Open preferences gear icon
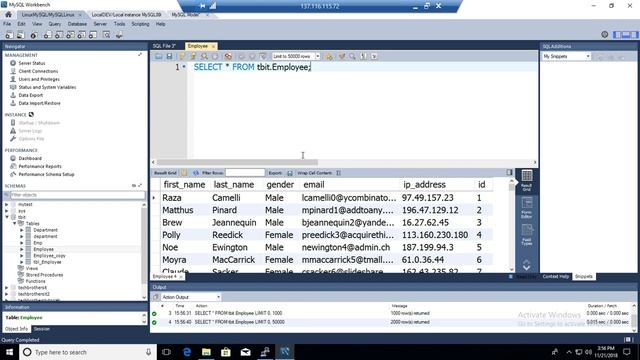 pyautogui.click(x=604, y=35)
